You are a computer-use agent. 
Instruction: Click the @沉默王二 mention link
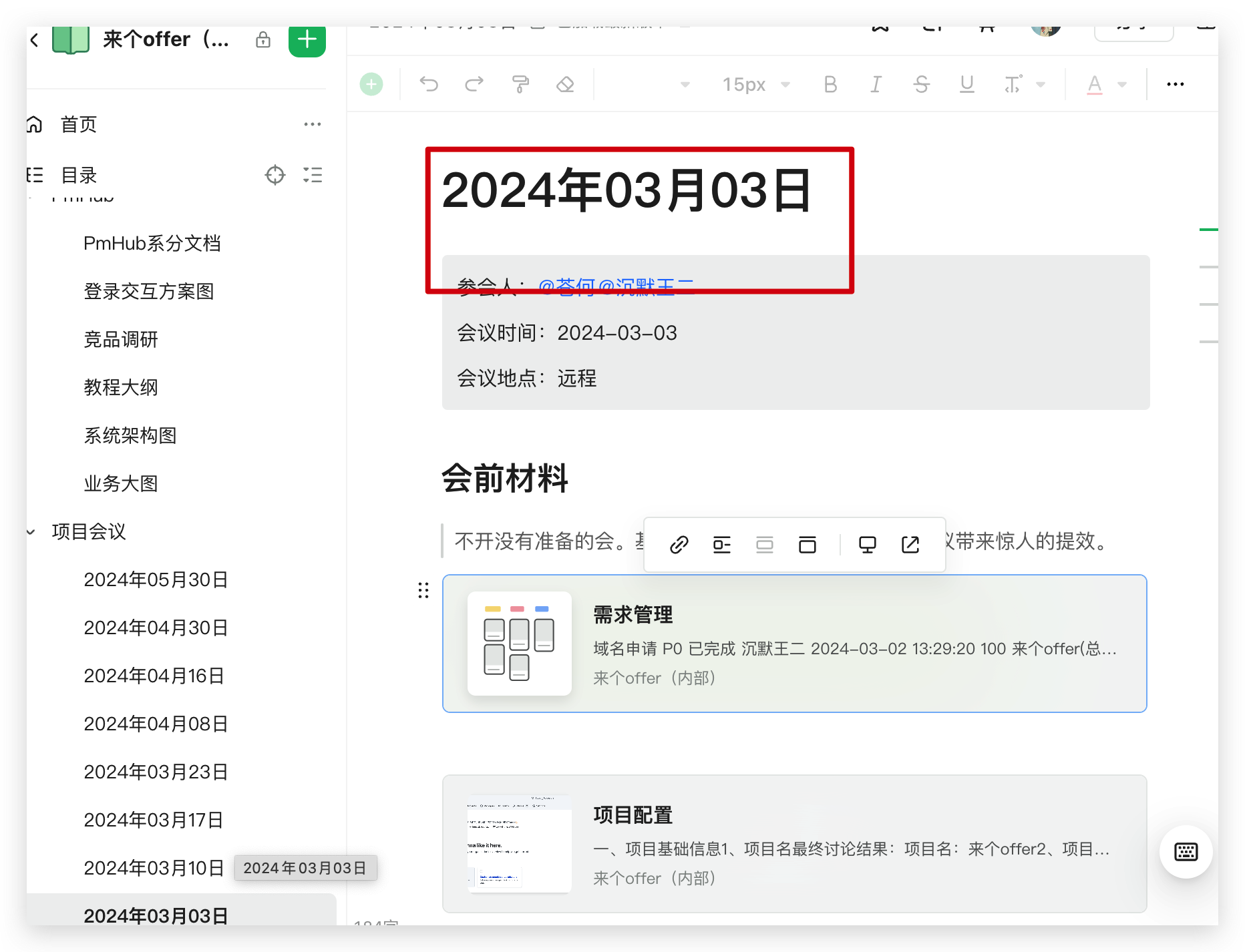[x=646, y=287]
